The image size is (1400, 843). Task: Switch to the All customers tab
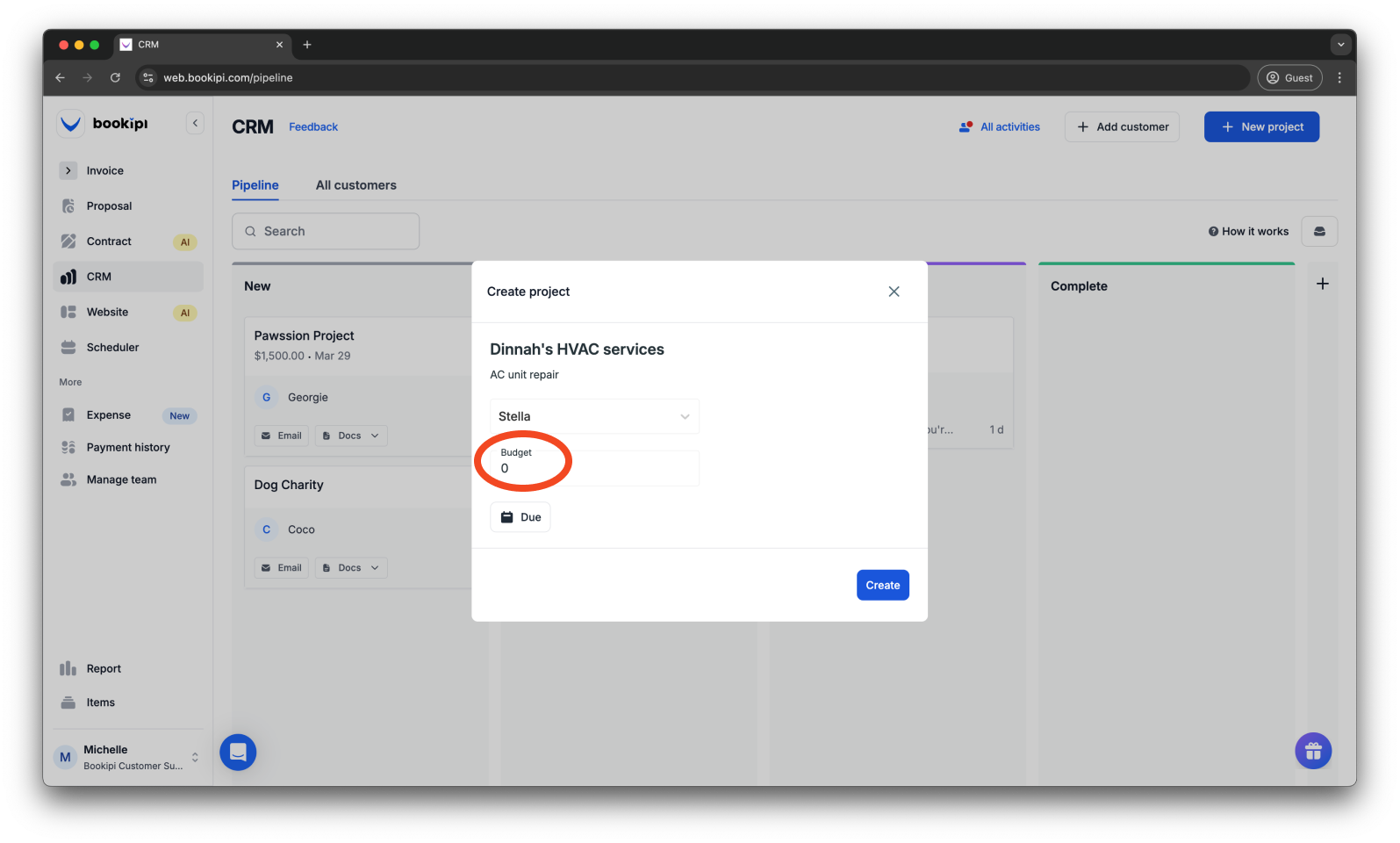tap(356, 185)
